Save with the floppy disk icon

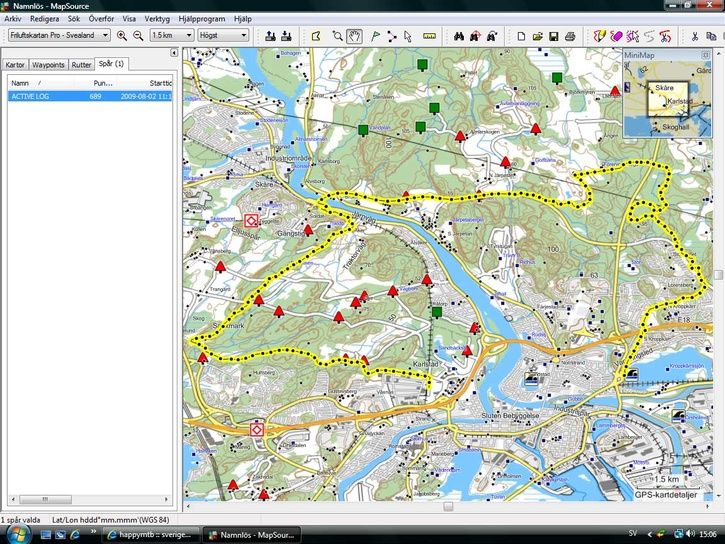(553, 36)
